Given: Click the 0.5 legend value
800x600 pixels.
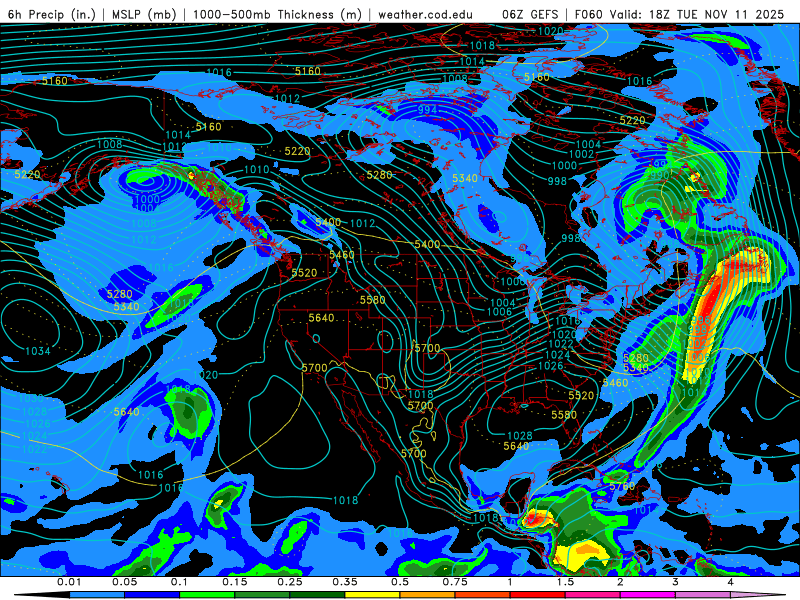Looking at the screenshot, I should click(x=400, y=582).
